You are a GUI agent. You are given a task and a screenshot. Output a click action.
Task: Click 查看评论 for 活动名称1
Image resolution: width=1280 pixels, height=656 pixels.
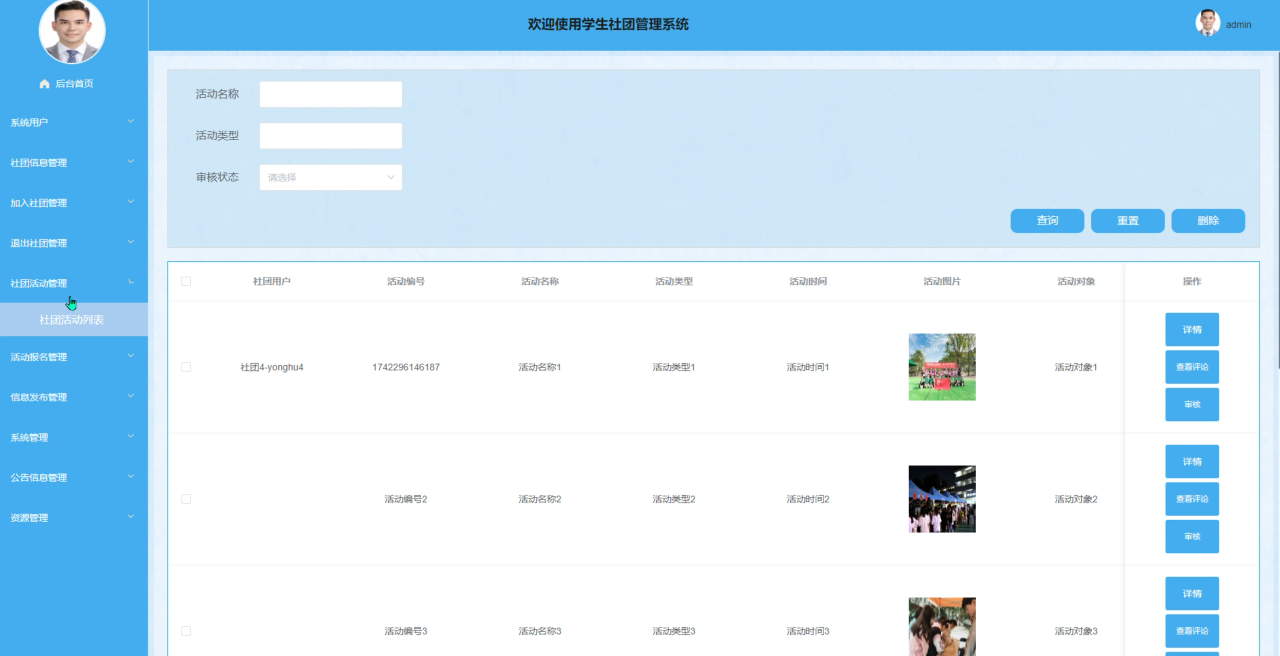point(1192,367)
